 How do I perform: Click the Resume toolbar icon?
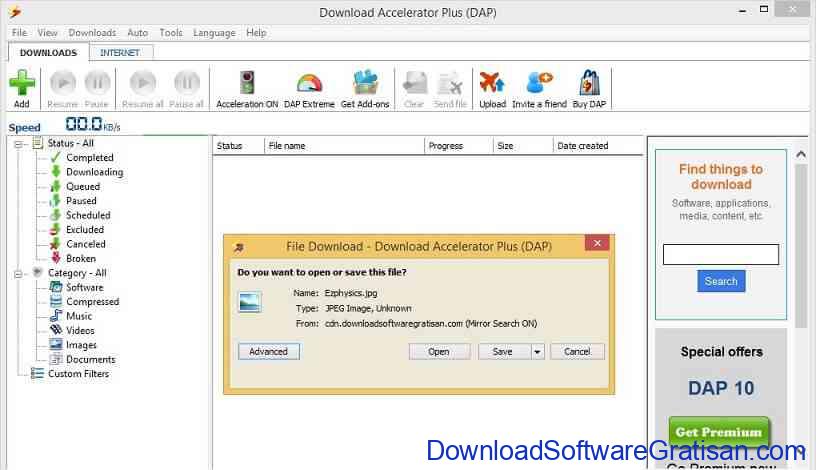63,83
